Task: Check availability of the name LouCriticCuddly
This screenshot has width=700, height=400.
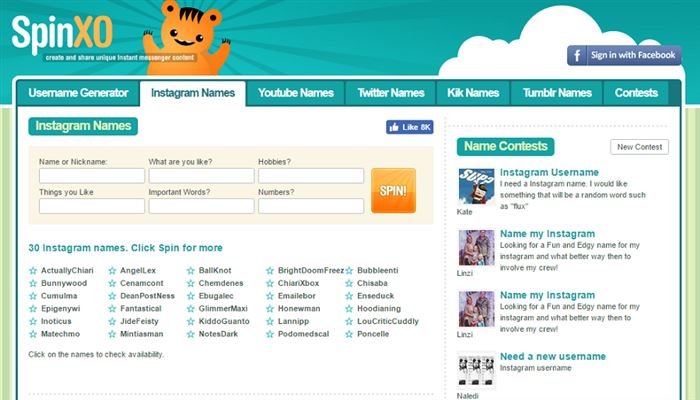Action: tap(388, 321)
